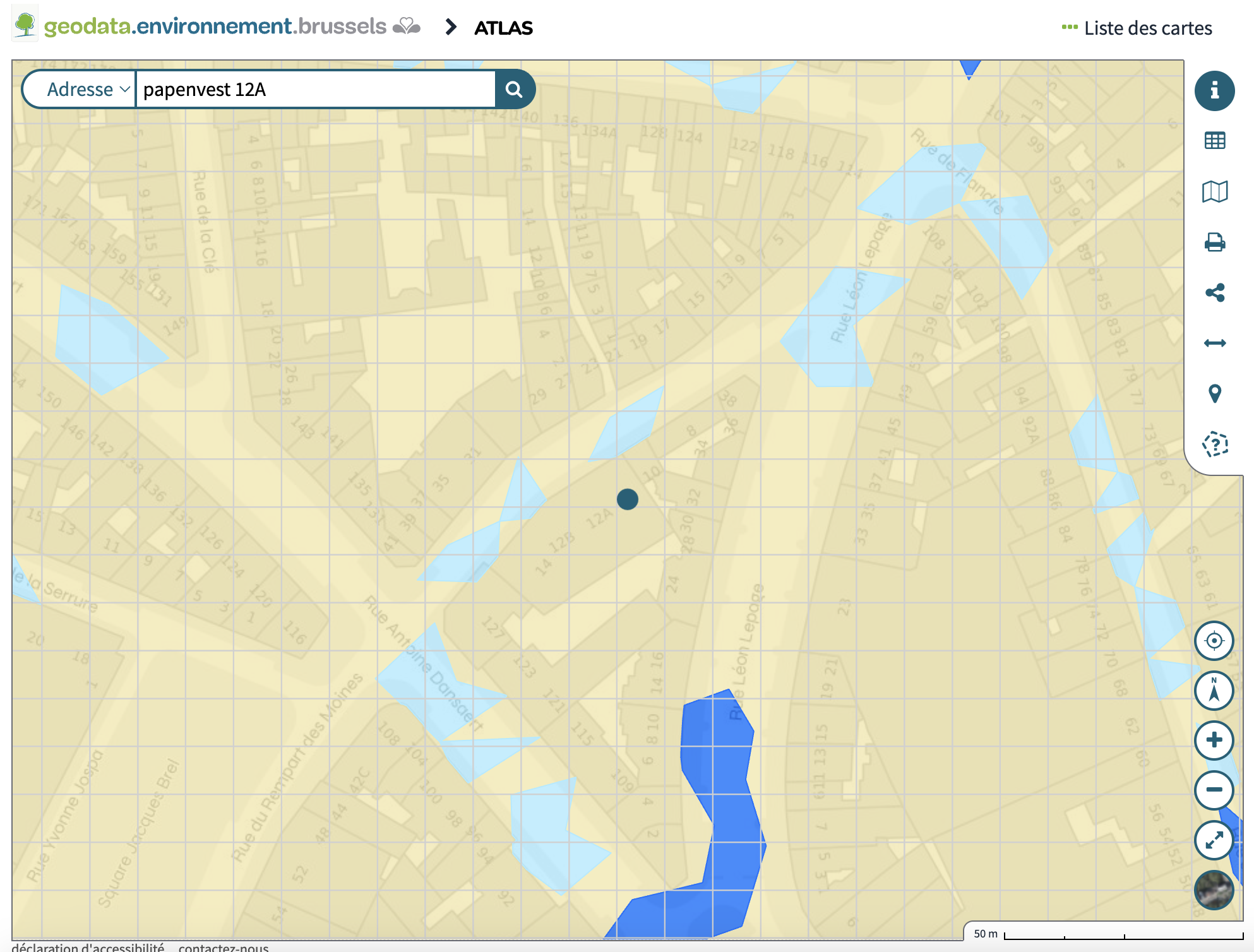Click the geodata.environnement.brussels home link

pos(215,27)
